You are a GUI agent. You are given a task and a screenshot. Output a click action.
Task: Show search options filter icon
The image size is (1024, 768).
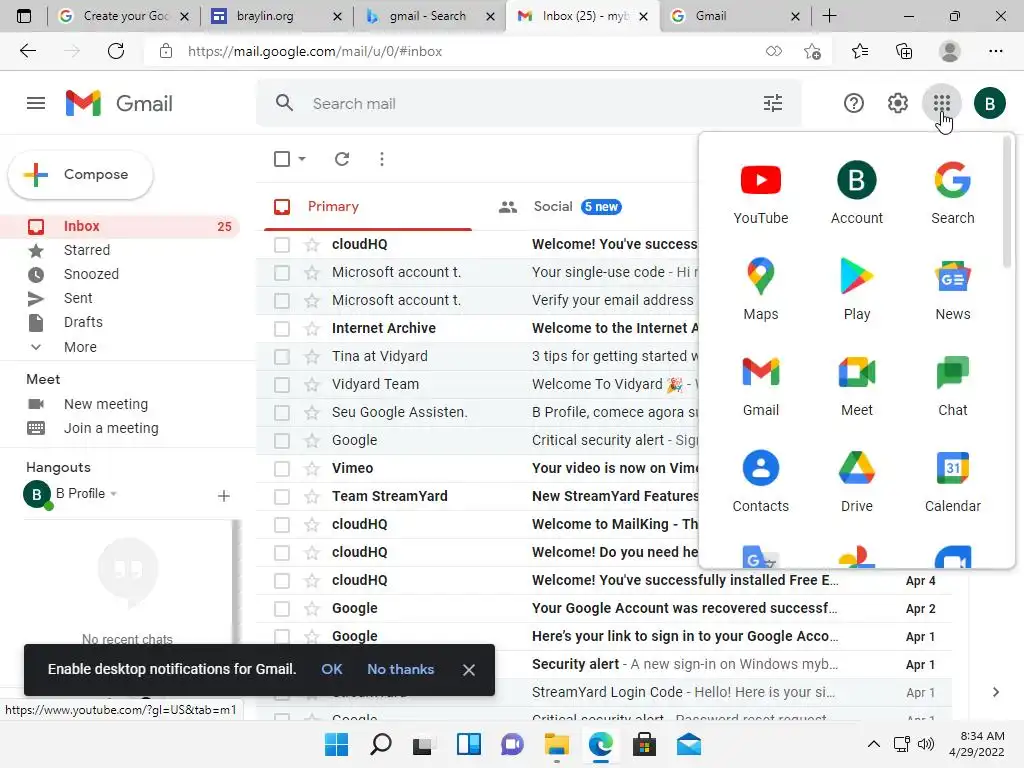tap(773, 103)
